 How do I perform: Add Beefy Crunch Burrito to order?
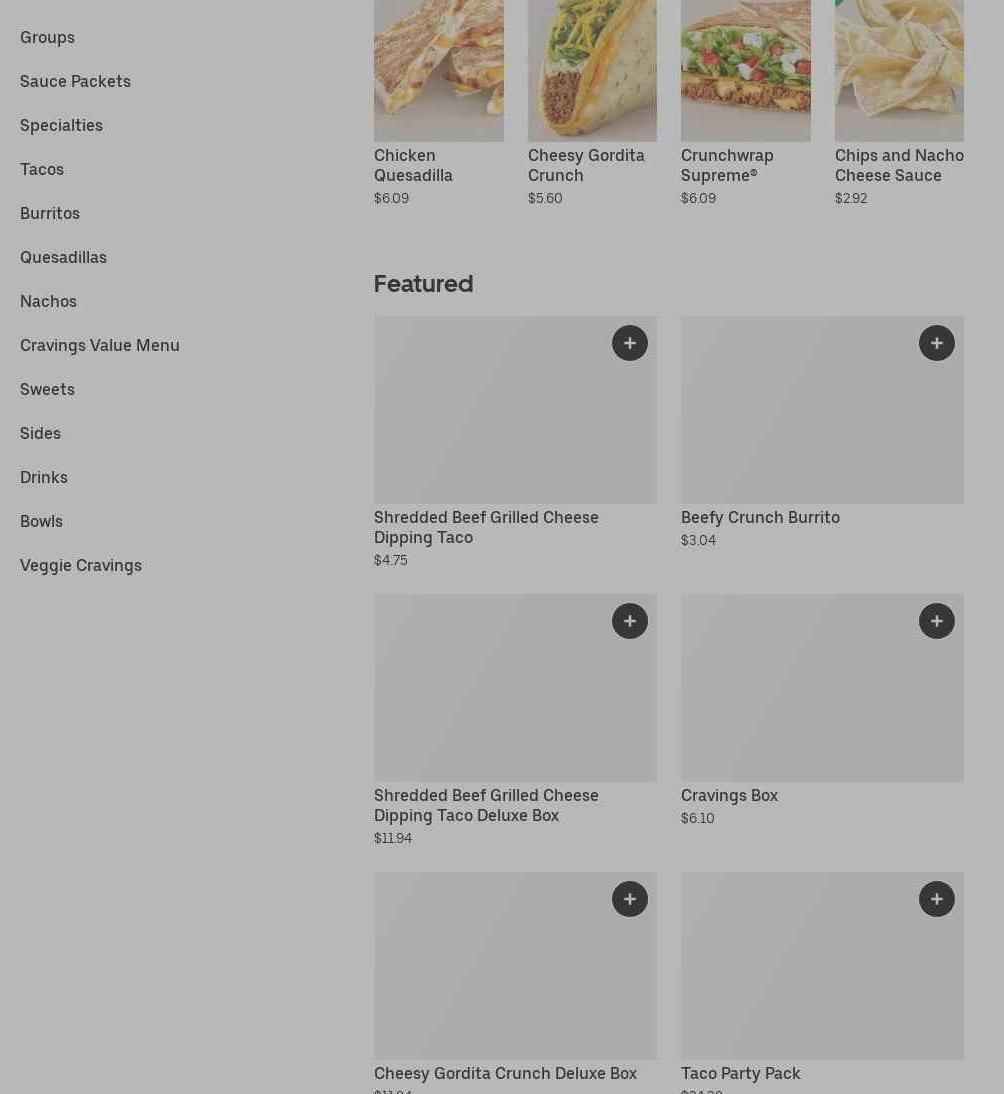point(936,343)
